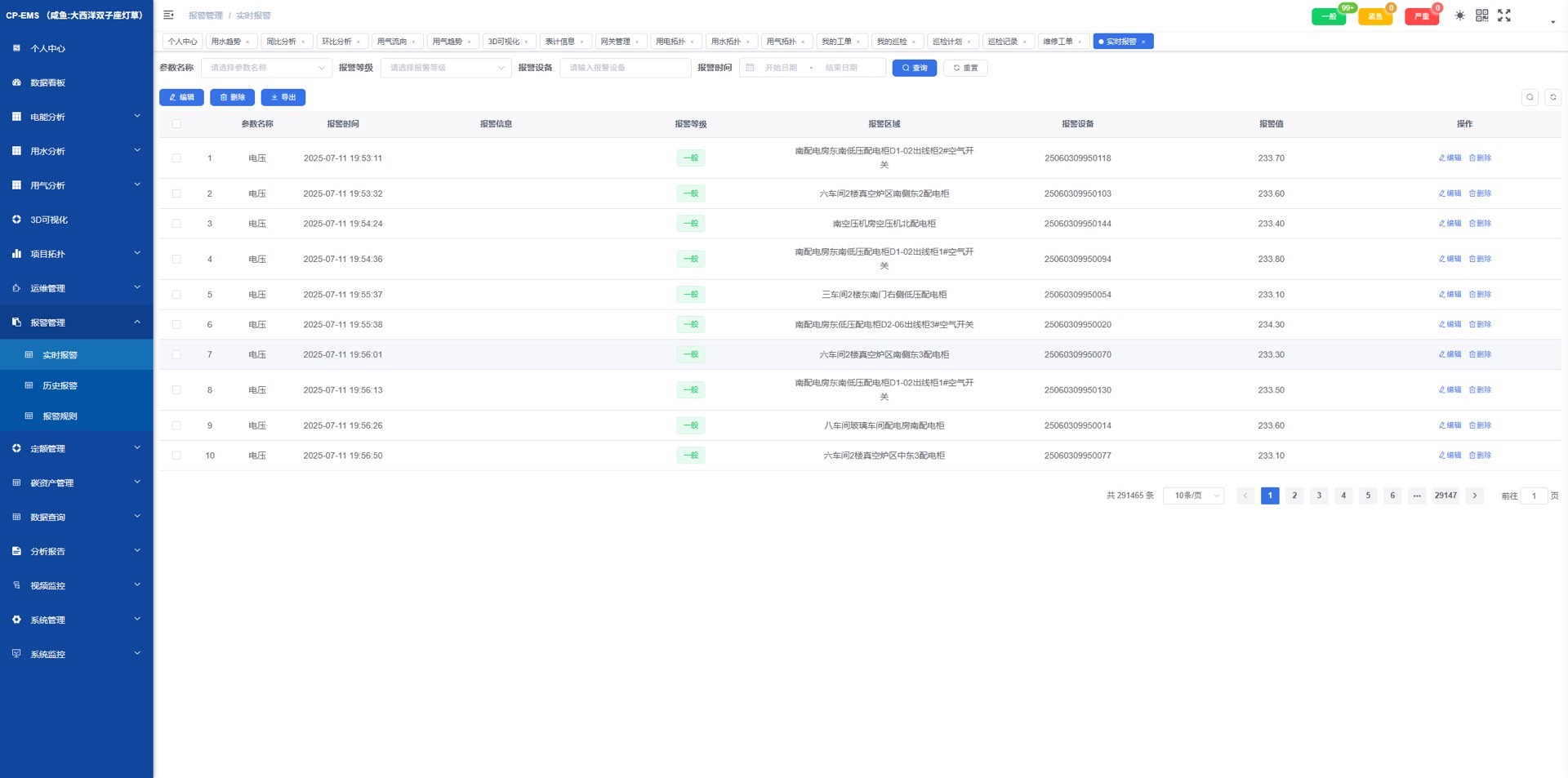The image size is (1568, 778).
Task: Enter fullscreen with the expand icon
Action: [1503, 16]
